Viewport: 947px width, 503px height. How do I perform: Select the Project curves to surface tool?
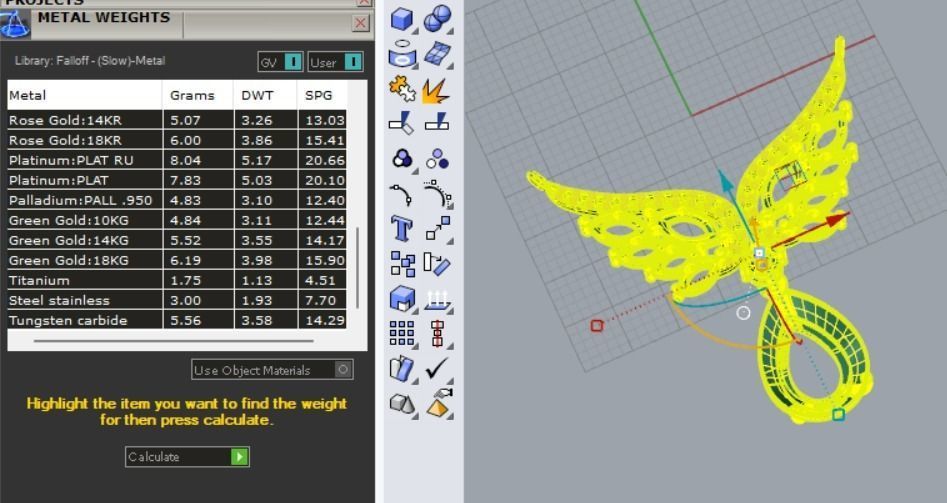(x=438, y=300)
